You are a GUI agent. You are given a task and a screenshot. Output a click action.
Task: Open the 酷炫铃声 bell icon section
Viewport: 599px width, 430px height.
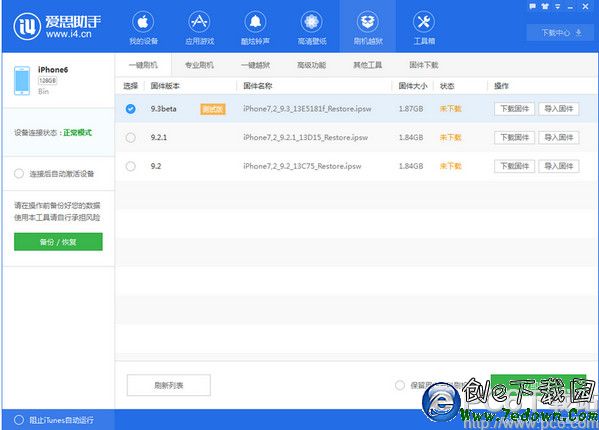point(255,28)
